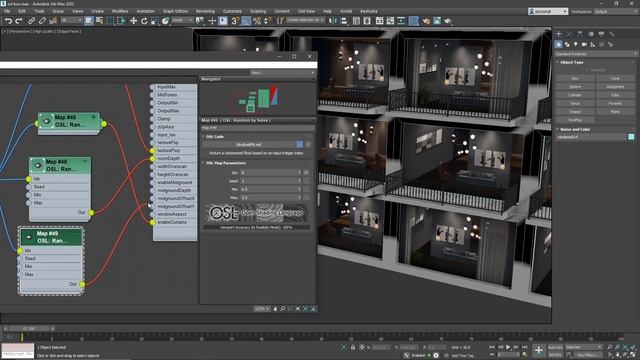Open Render Setup from toolbar
This screenshot has width=640, height=360.
pos(426,21)
